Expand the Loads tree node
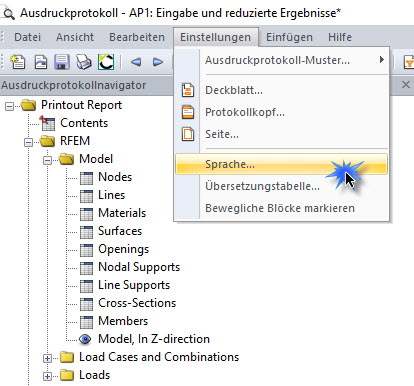Screen dimensions: 414x386 coord(48,376)
